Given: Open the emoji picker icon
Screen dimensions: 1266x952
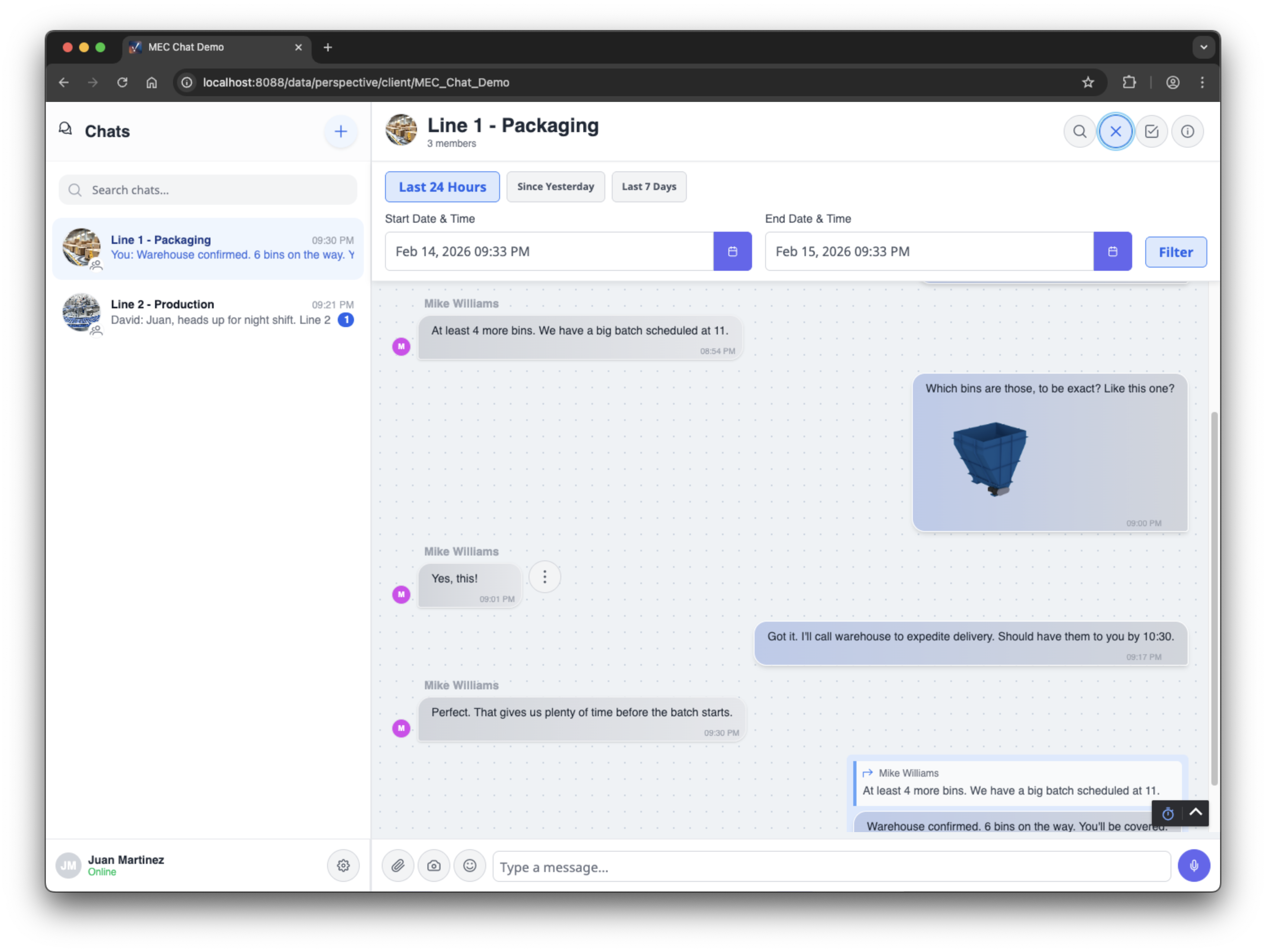Looking at the screenshot, I should click(x=470, y=866).
